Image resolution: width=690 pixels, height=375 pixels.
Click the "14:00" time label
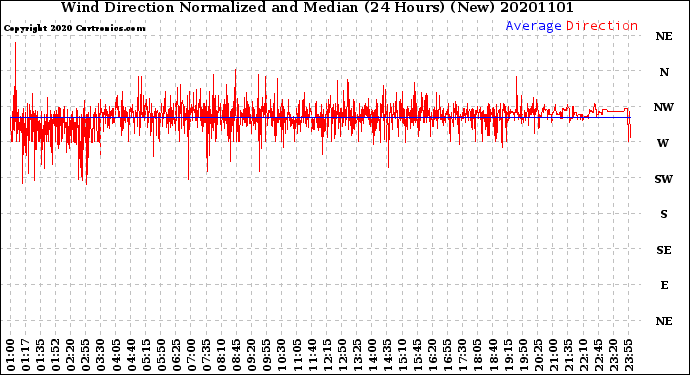pos(371,355)
